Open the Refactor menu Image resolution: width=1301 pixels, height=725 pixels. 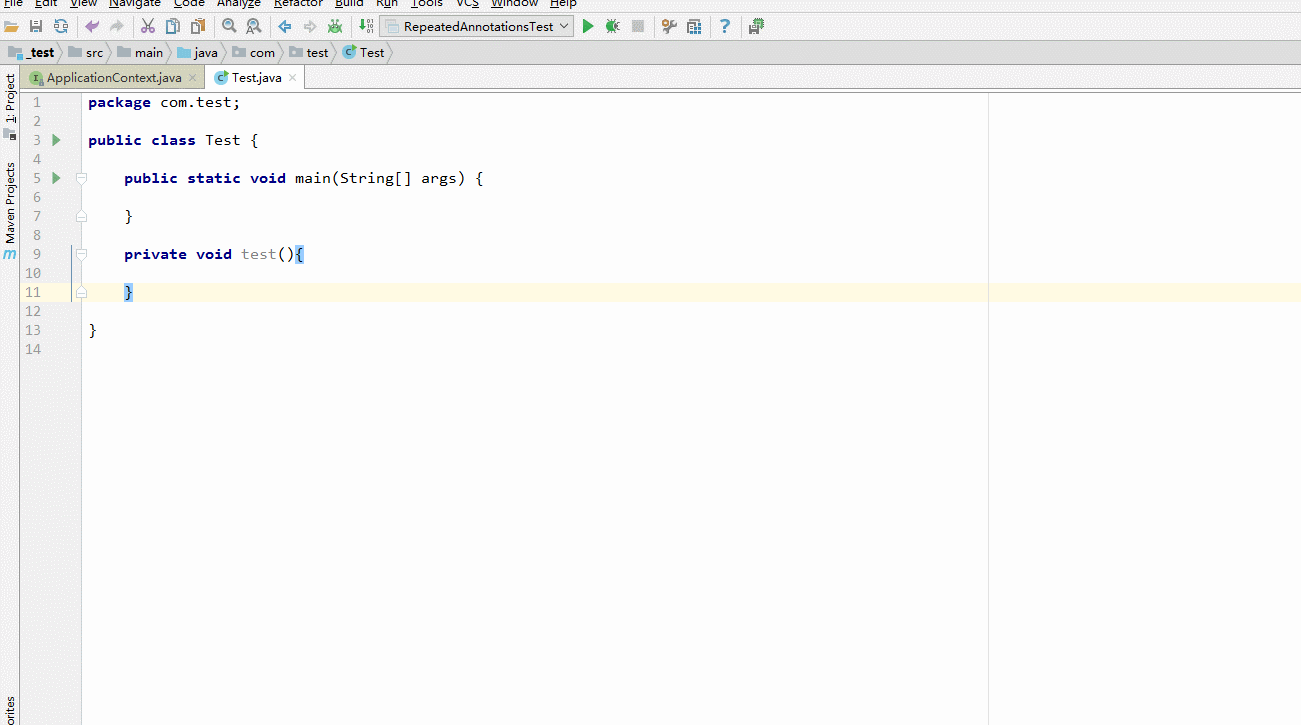point(298,4)
